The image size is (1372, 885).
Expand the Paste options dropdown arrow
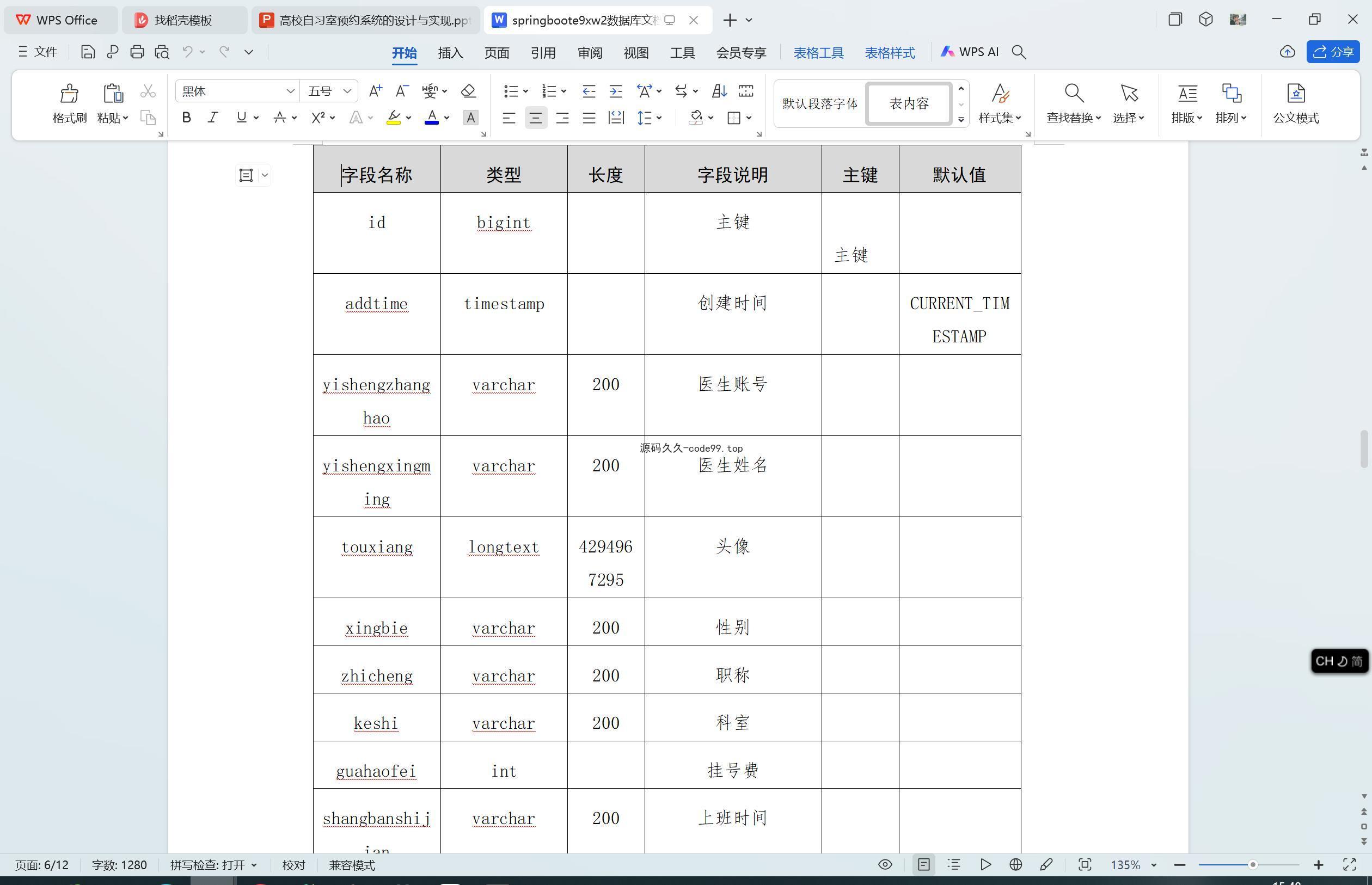(125, 118)
